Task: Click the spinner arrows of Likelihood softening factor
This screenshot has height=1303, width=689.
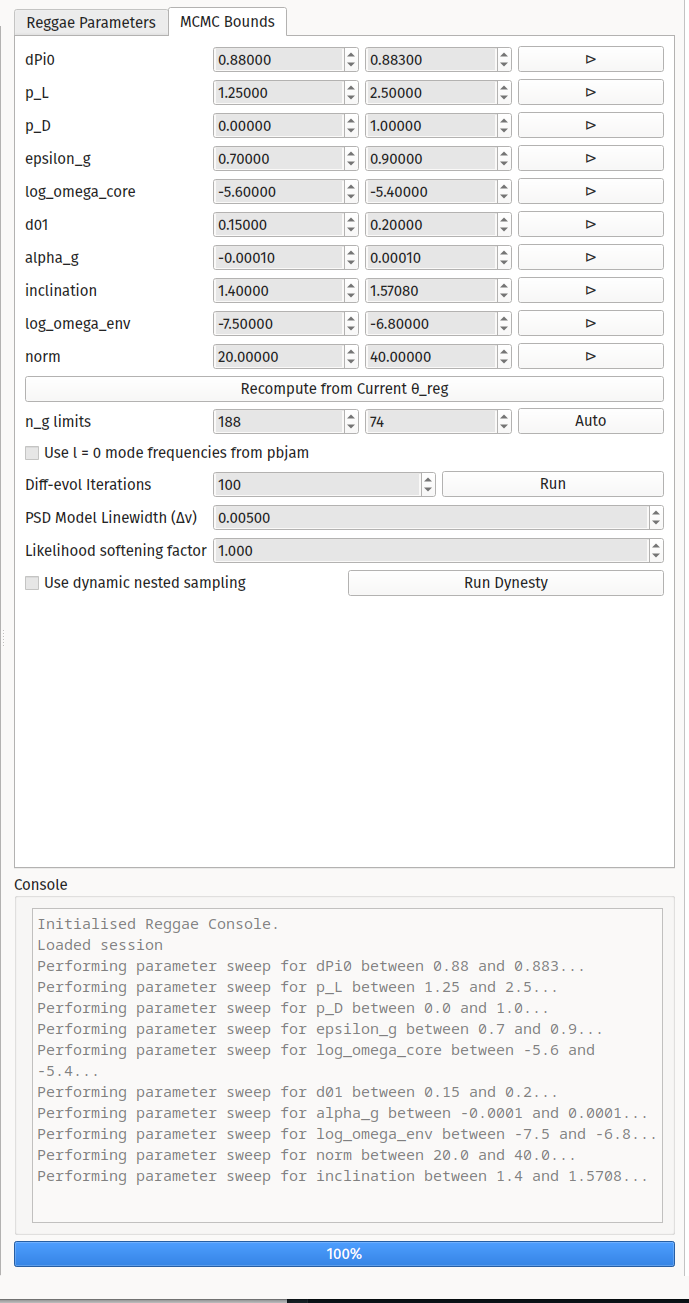Action: [x=656, y=550]
